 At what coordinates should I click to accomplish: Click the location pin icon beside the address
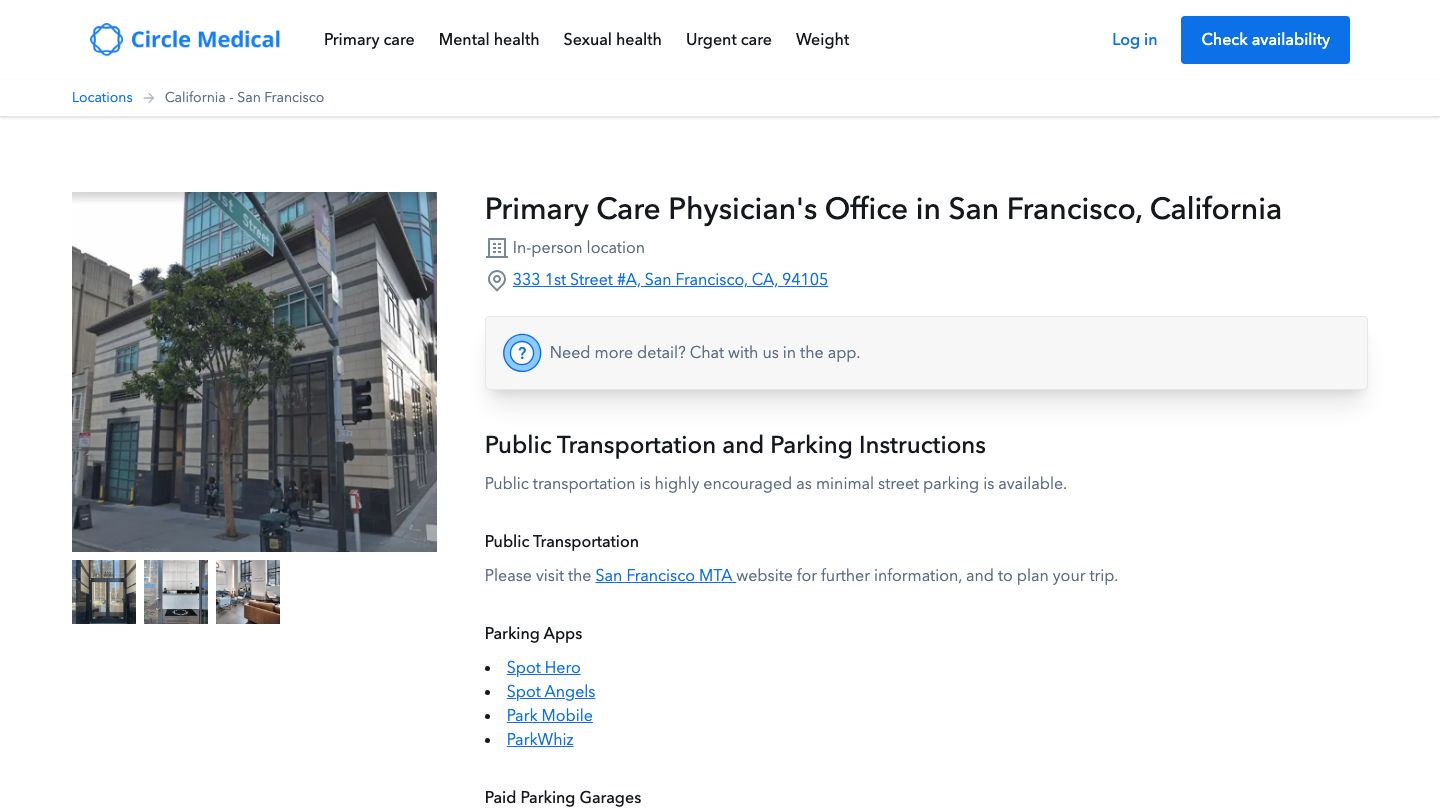point(497,281)
